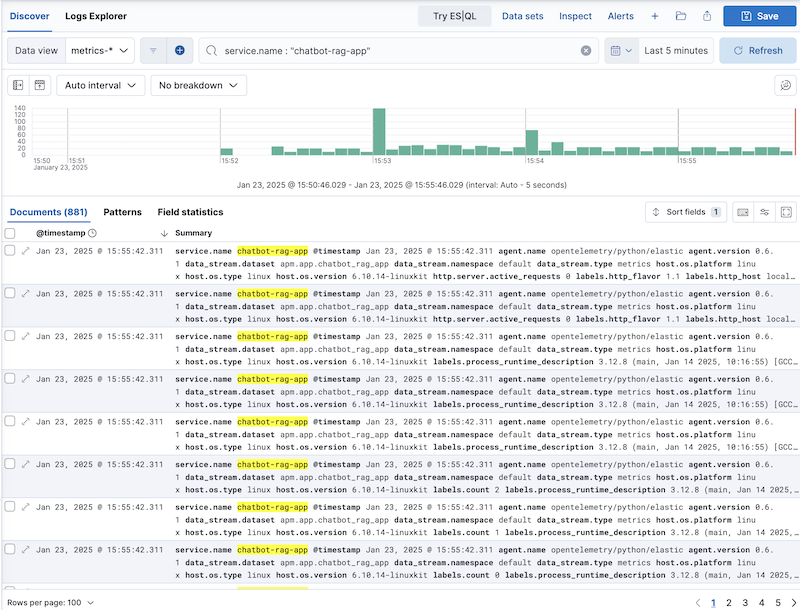Check the first document row checkbox

pyautogui.click(x=10, y=251)
